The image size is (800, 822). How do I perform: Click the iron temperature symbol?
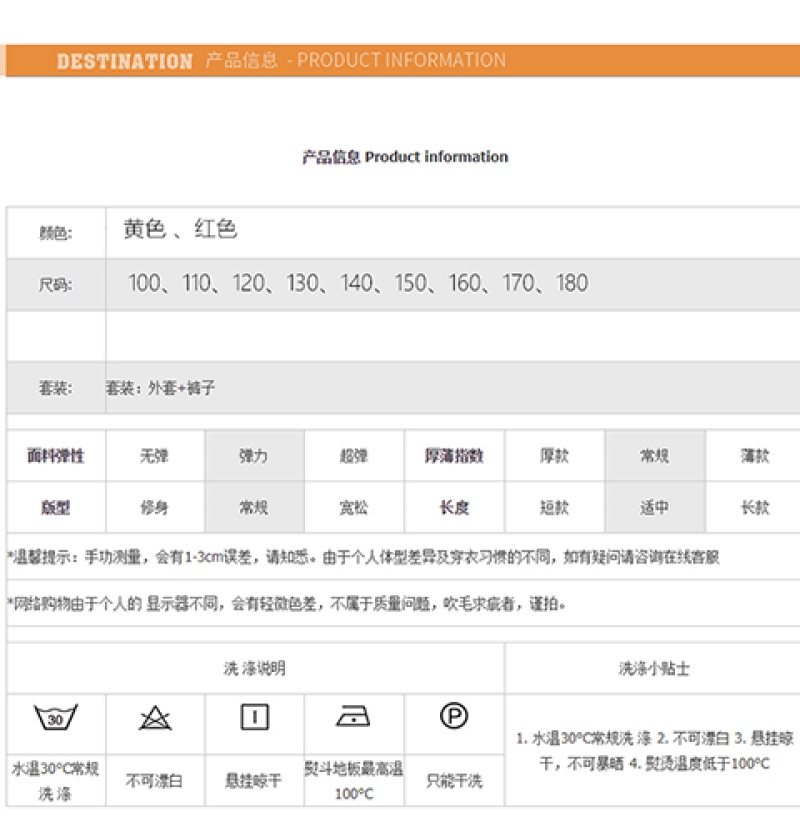coord(354,717)
